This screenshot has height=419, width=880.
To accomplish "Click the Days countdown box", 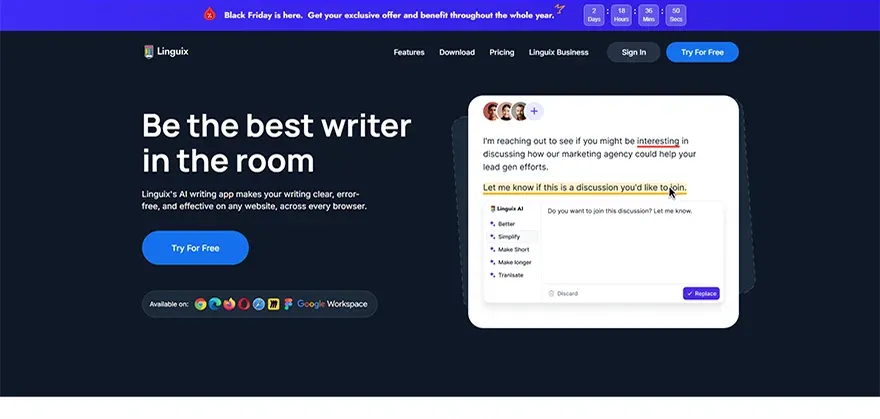I will coord(594,15).
